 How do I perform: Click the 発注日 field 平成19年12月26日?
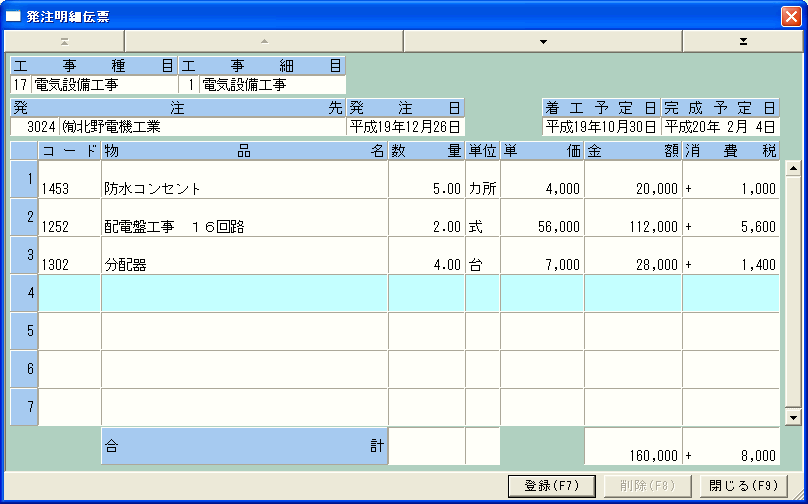(x=405, y=127)
